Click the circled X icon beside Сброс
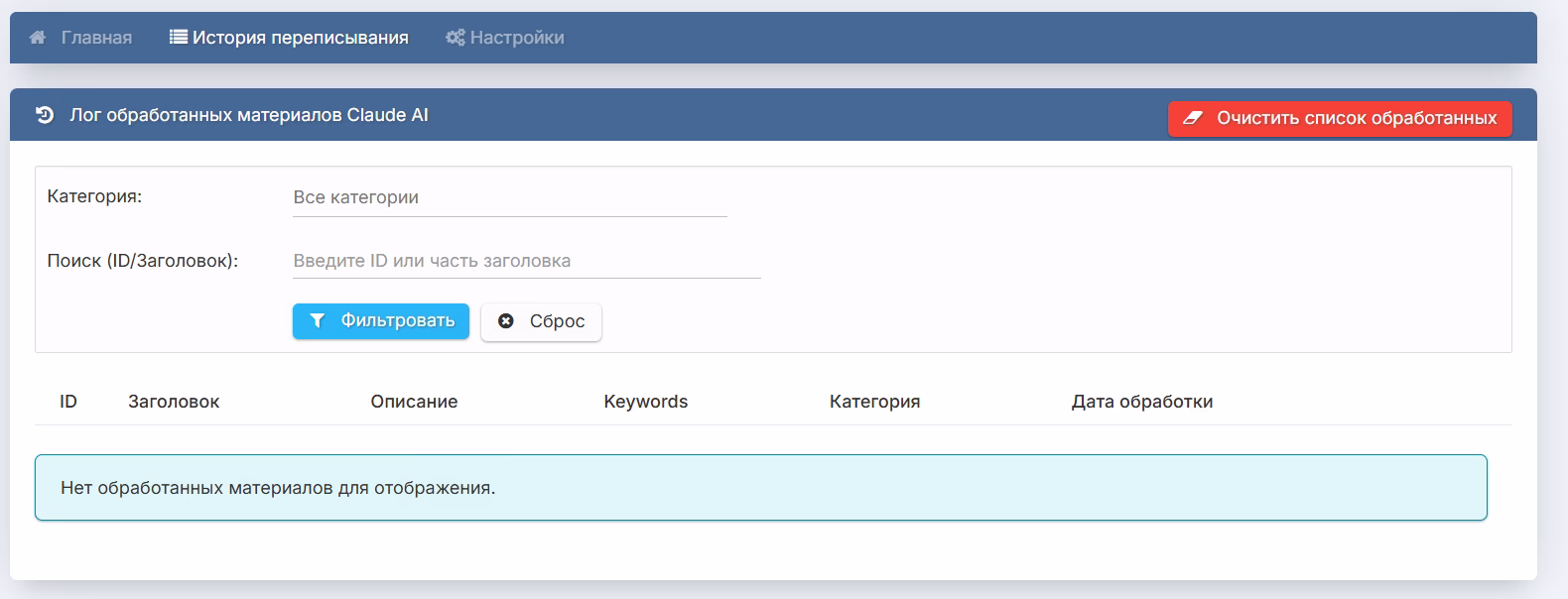Viewport: 1568px width, 599px height. (x=506, y=321)
